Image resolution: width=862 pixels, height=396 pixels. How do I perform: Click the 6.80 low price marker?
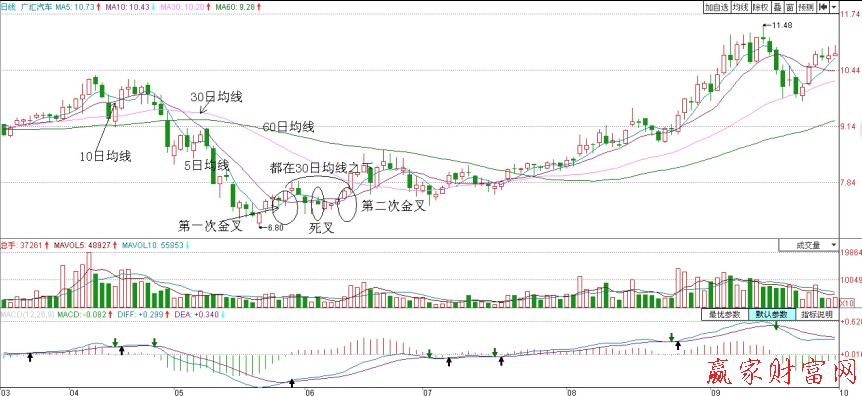pyautogui.click(x=275, y=228)
